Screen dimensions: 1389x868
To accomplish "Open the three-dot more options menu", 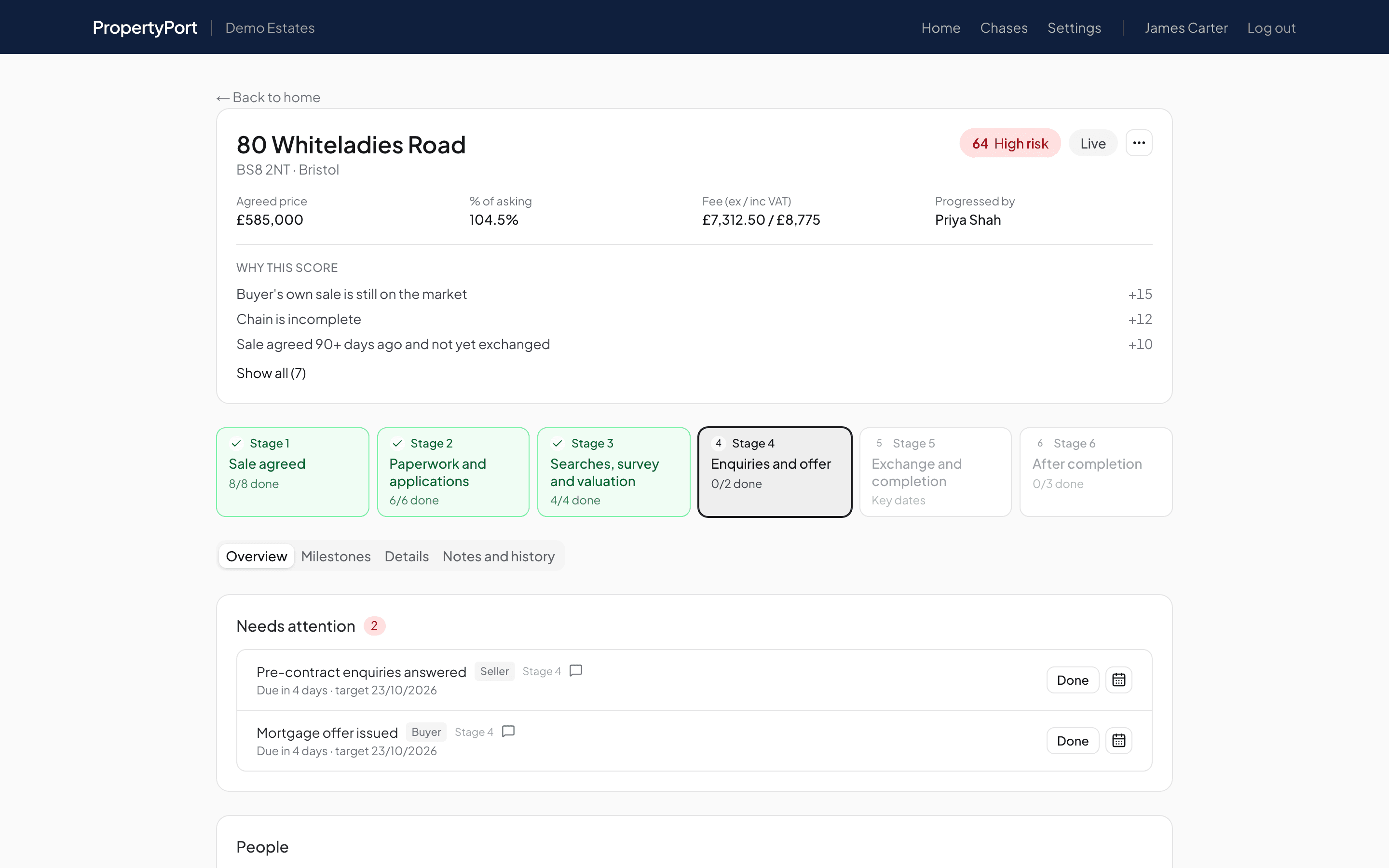I will click(1139, 143).
